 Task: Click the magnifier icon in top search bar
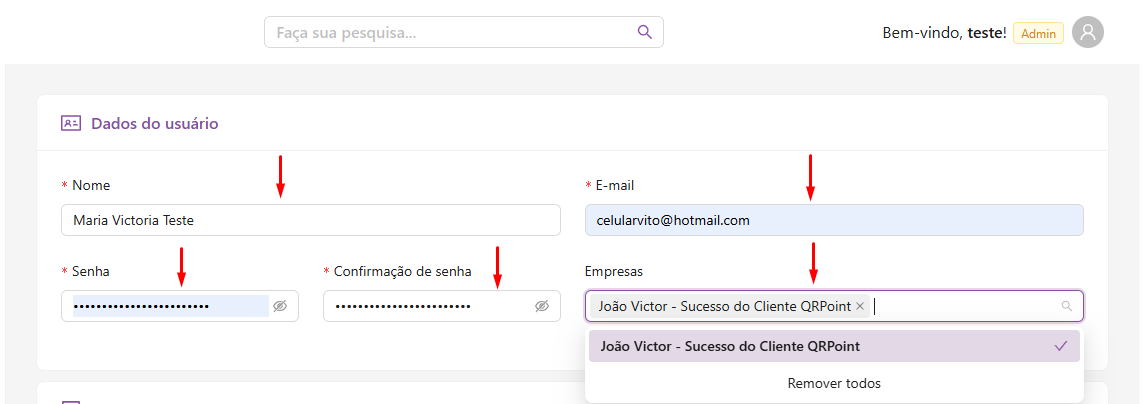pos(645,32)
